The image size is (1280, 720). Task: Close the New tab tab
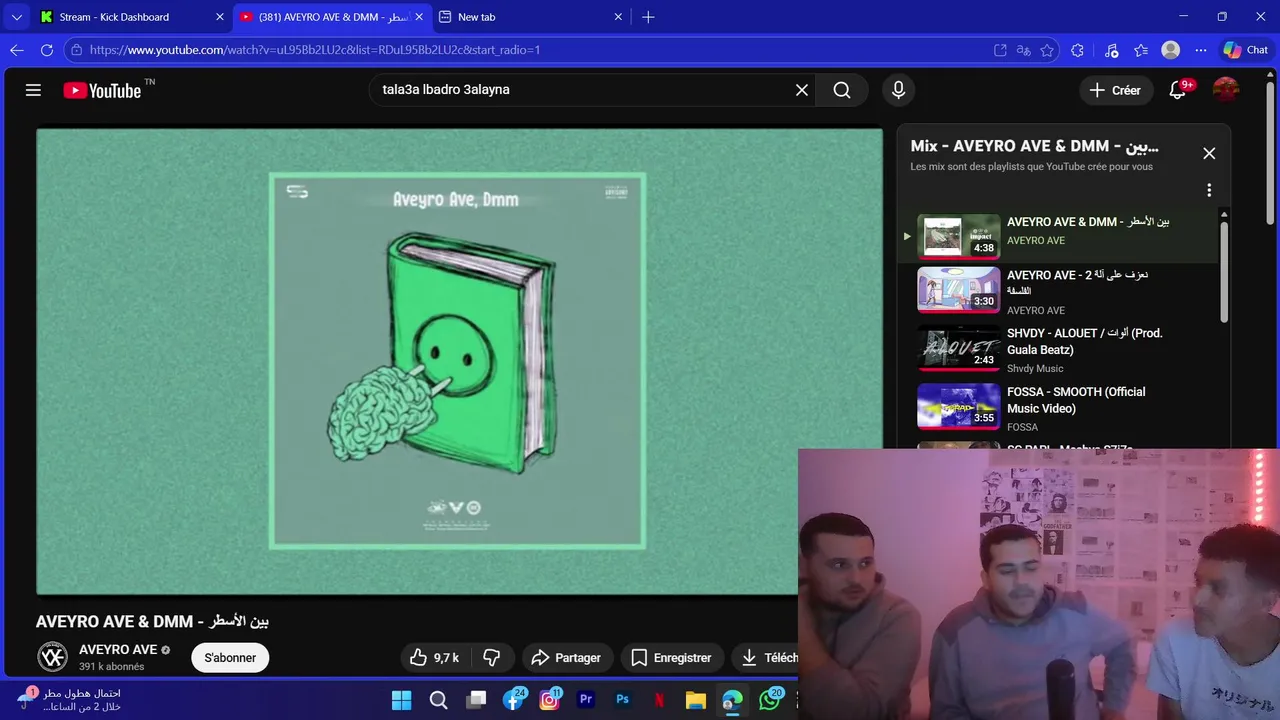[618, 17]
